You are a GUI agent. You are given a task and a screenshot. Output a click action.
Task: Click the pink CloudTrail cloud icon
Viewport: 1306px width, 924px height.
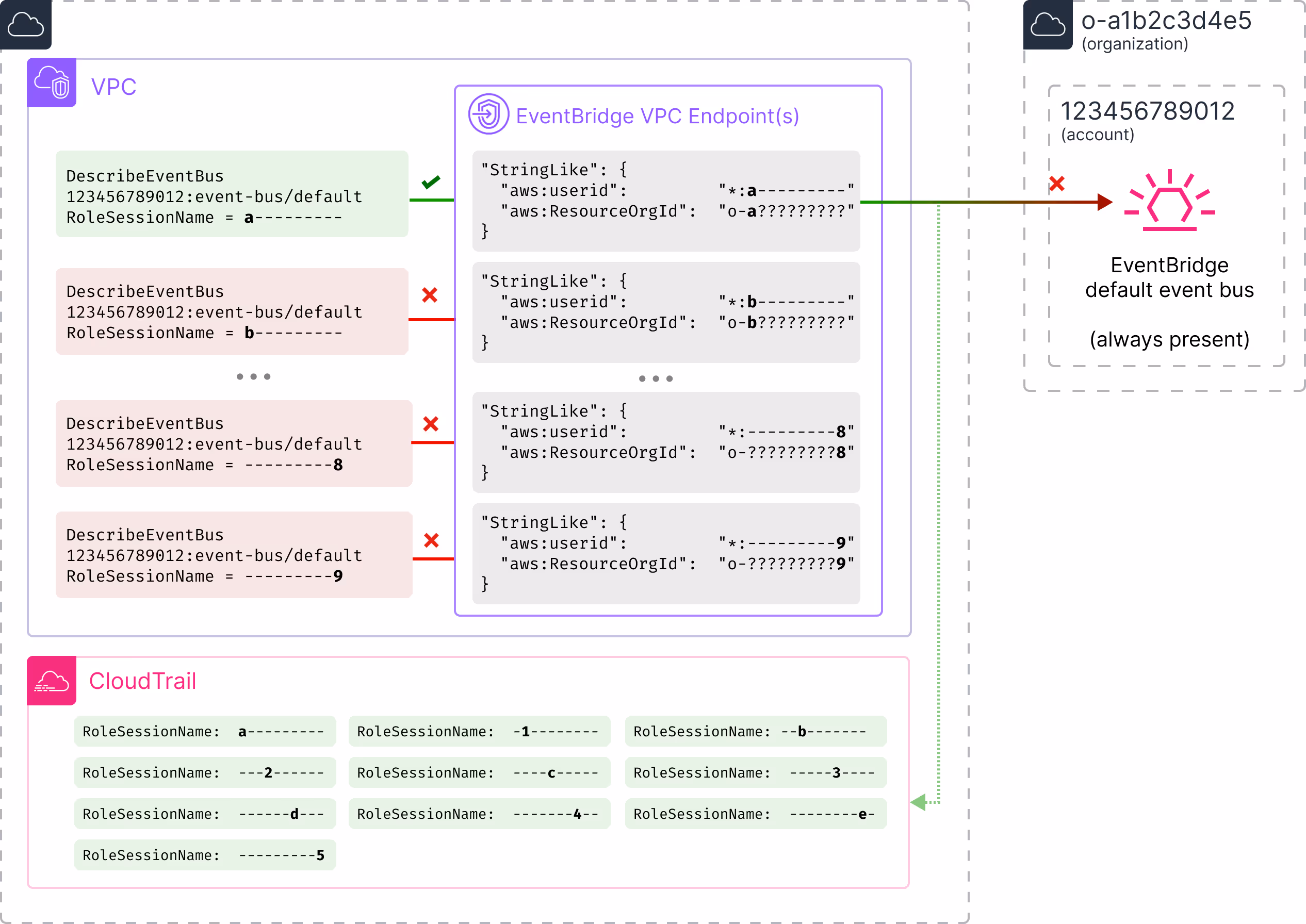51,681
